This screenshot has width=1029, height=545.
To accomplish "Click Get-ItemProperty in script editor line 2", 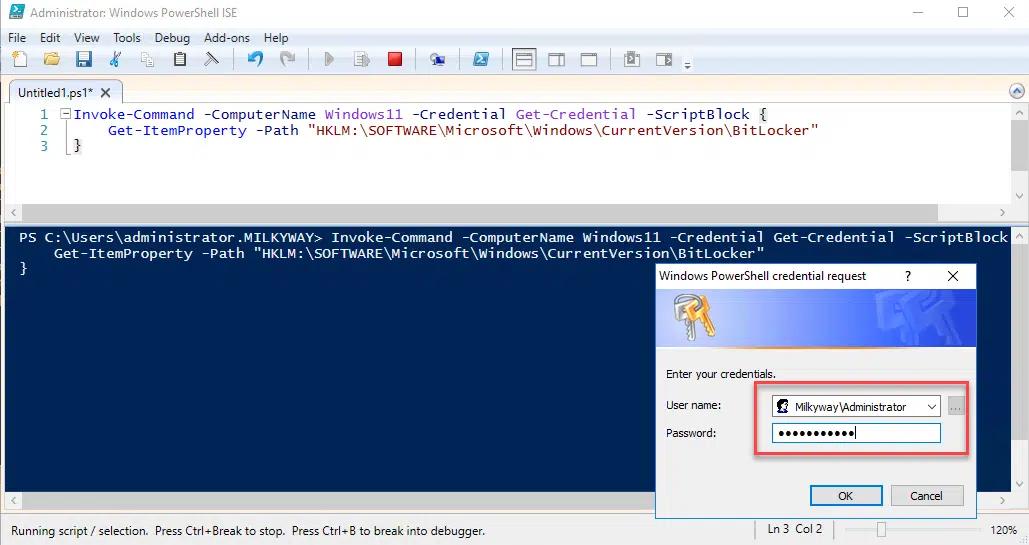I will [x=177, y=130].
